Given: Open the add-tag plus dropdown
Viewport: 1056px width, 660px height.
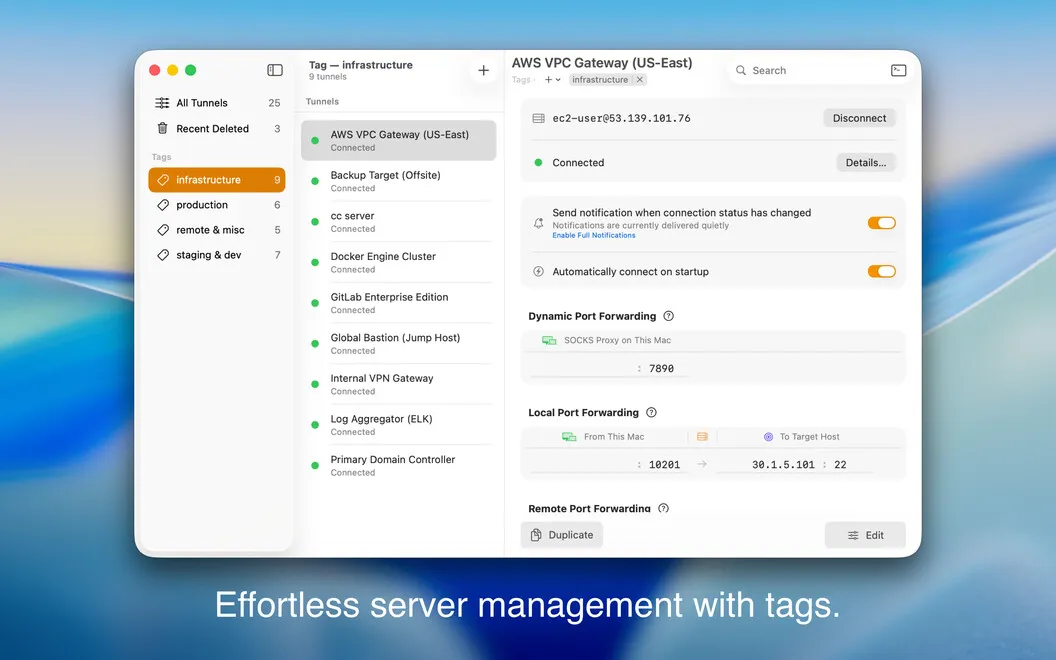Looking at the screenshot, I should (x=552, y=79).
